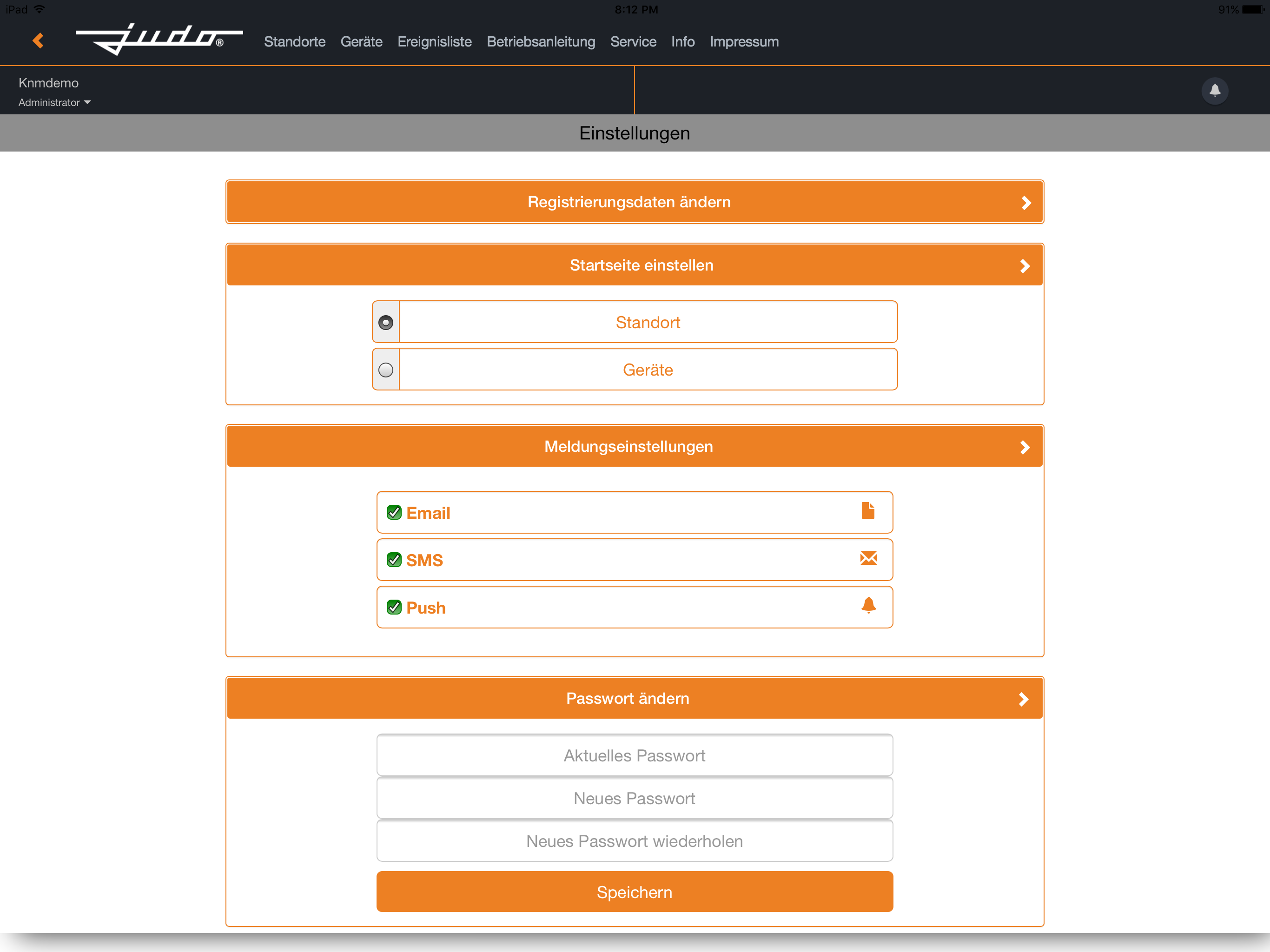Select the Geräte start page radio button
1270x952 pixels.
pyautogui.click(x=386, y=370)
